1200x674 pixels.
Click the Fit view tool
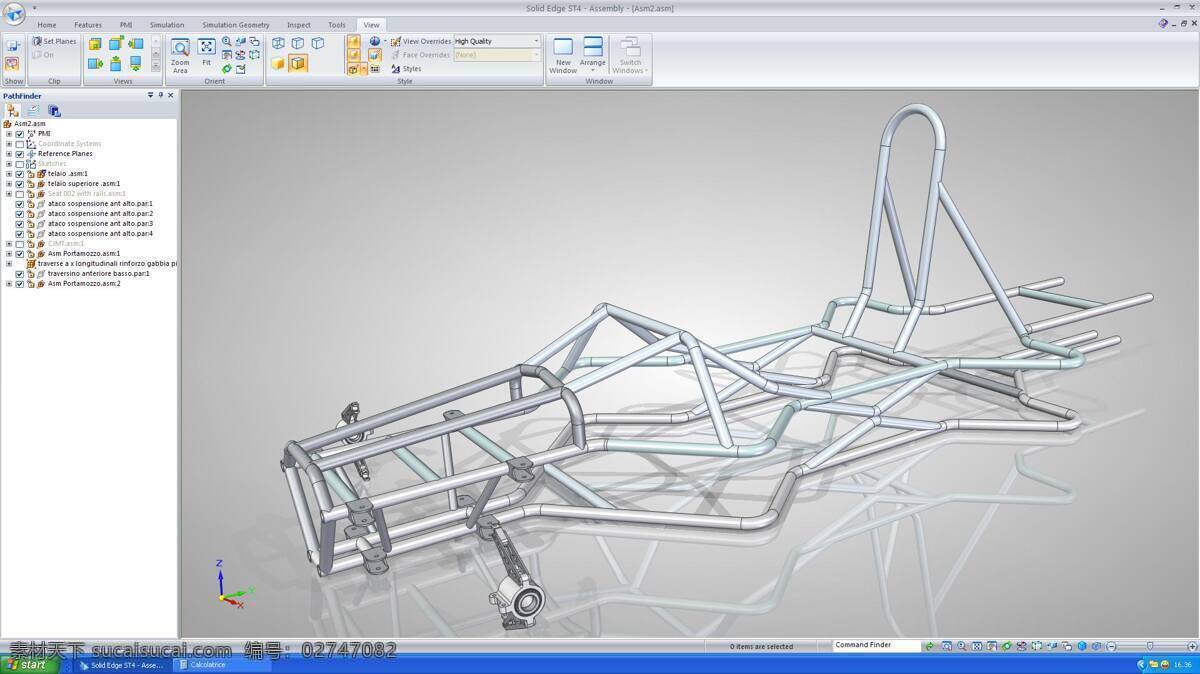(x=206, y=52)
